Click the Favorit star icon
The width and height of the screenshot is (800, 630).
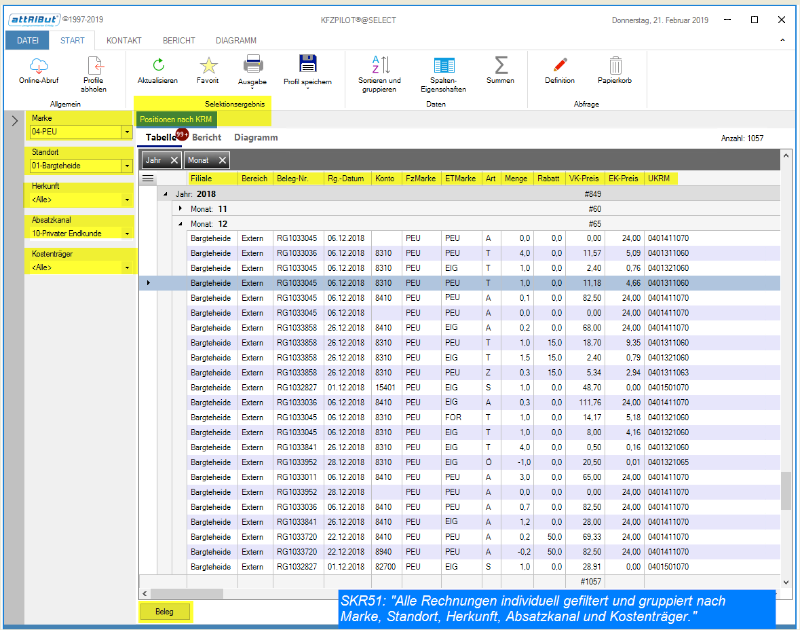coord(208,65)
